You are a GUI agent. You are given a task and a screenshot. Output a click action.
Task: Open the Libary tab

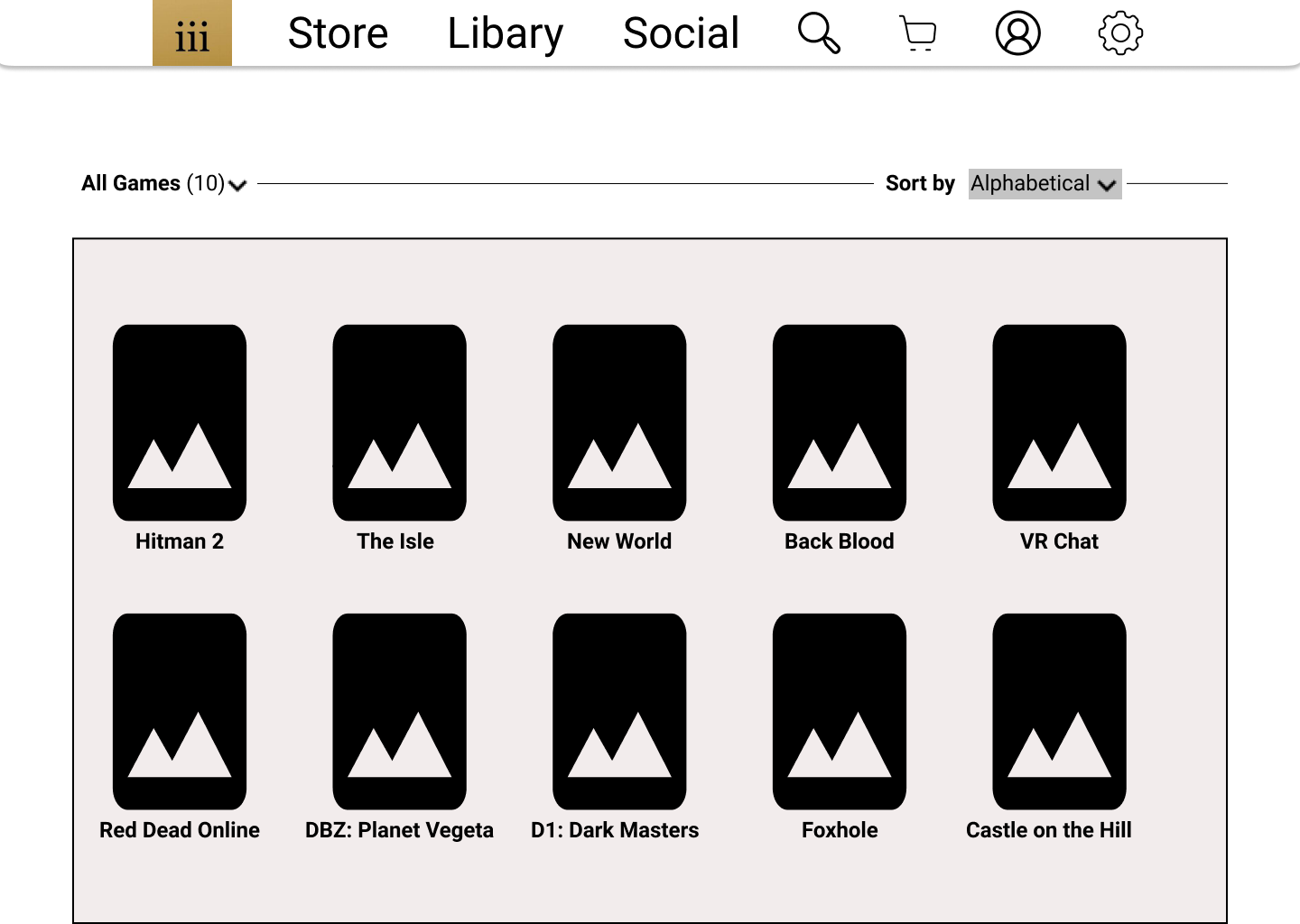[505, 34]
